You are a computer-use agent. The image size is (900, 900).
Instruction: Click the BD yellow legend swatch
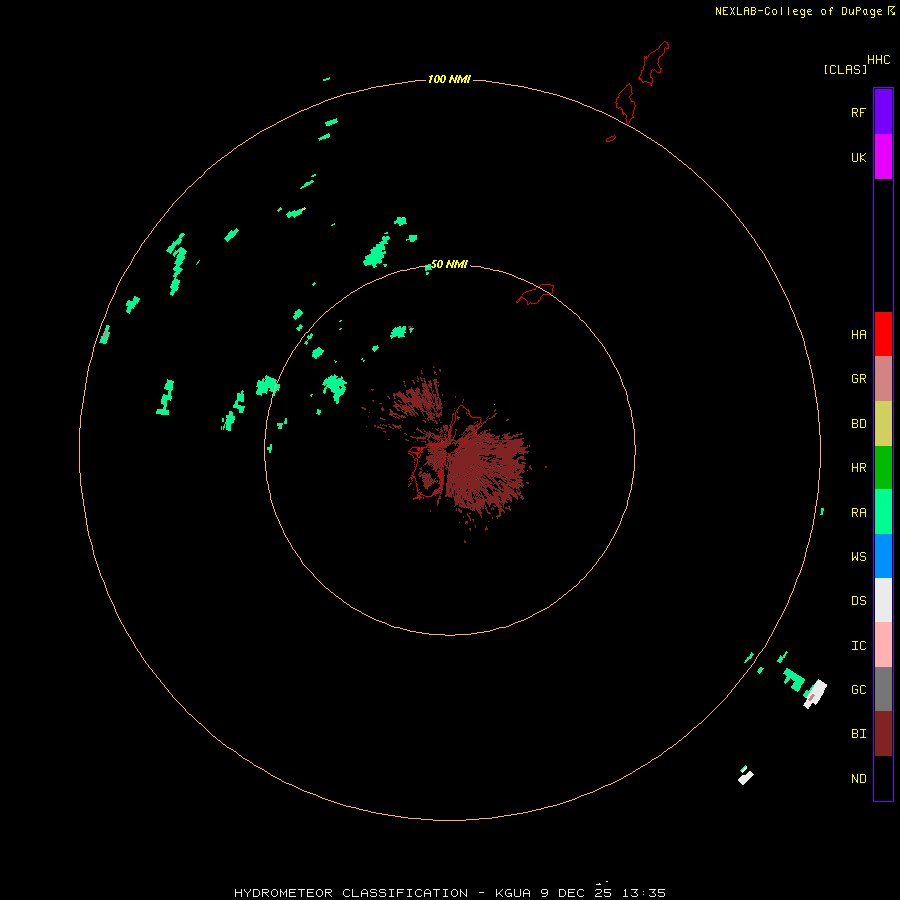[883, 424]
